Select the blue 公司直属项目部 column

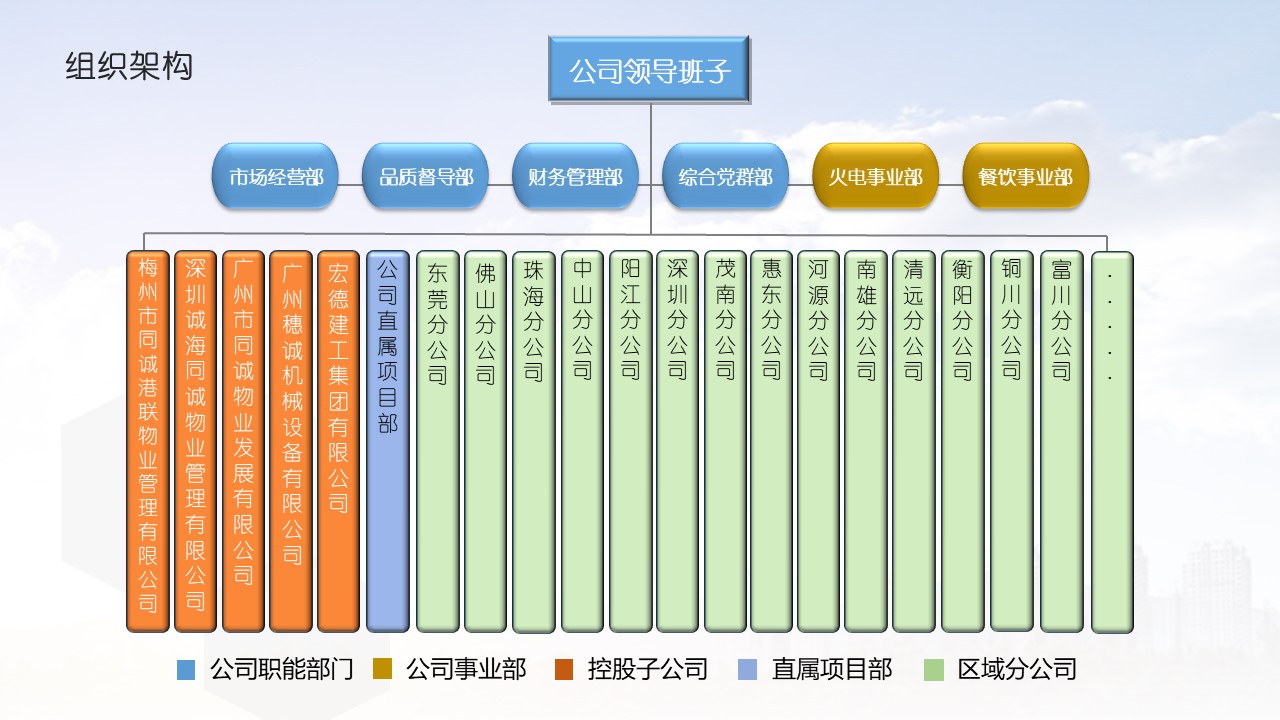coord(388,441)
